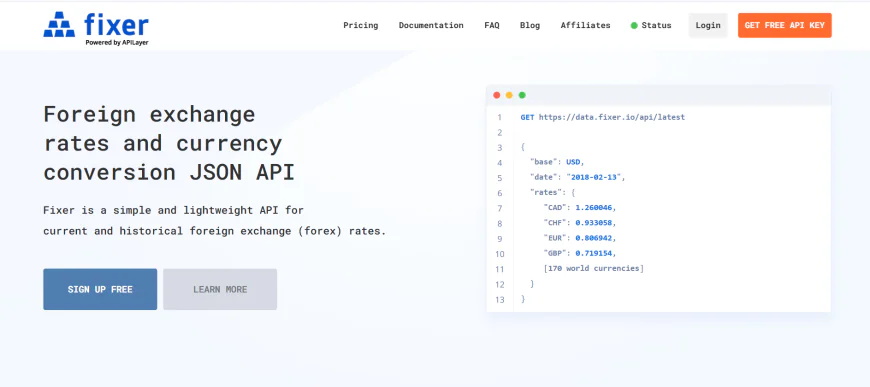Click GET FREE API KEY button

click(785, 26)
